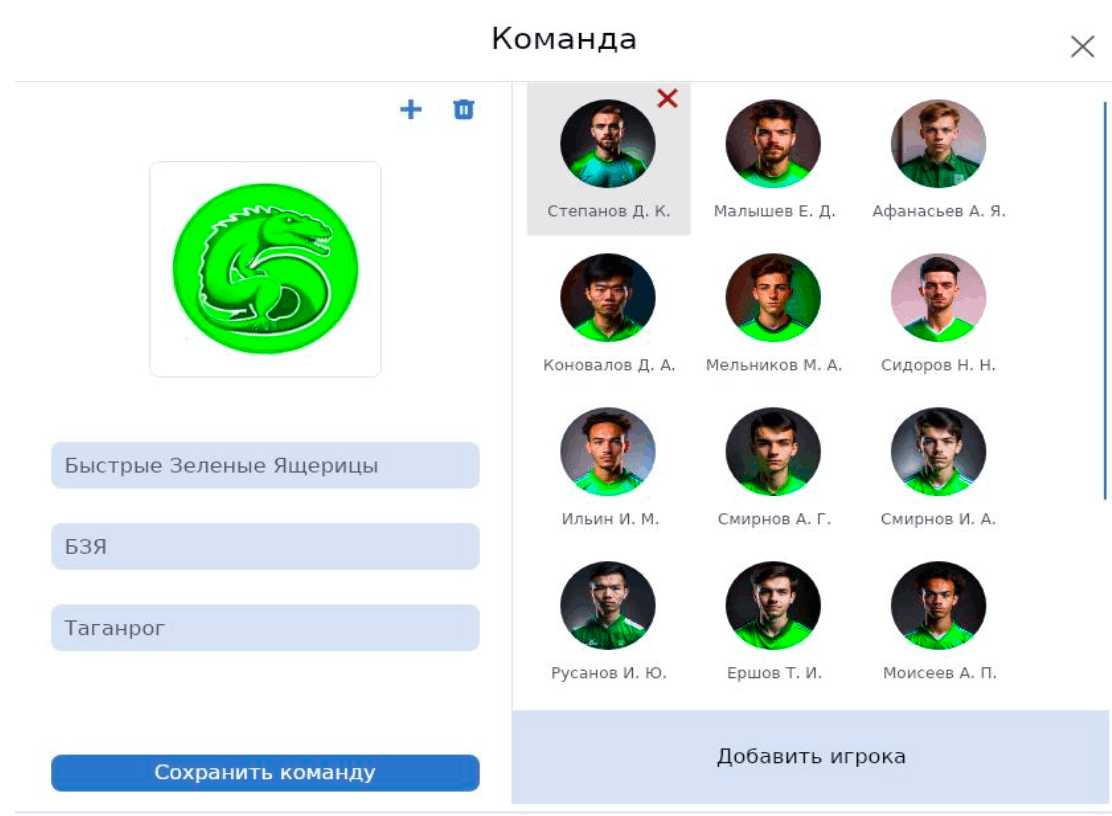Click the blue plus icon above team logo
1112x816 pixels.
[411, 109]
